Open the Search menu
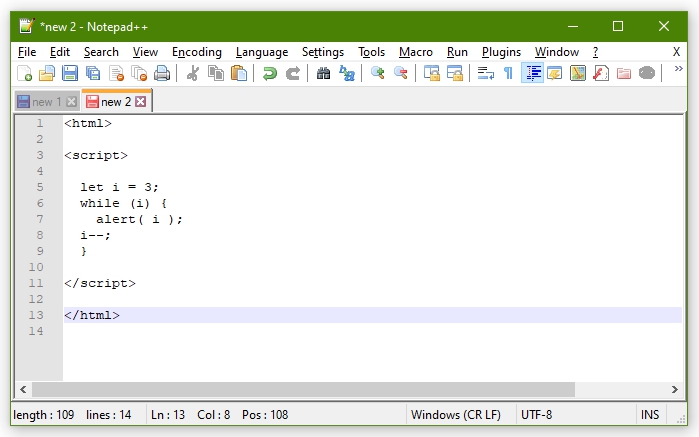This screenshot has height=437, width=699. pyautogui.click(x=101, y=52)
